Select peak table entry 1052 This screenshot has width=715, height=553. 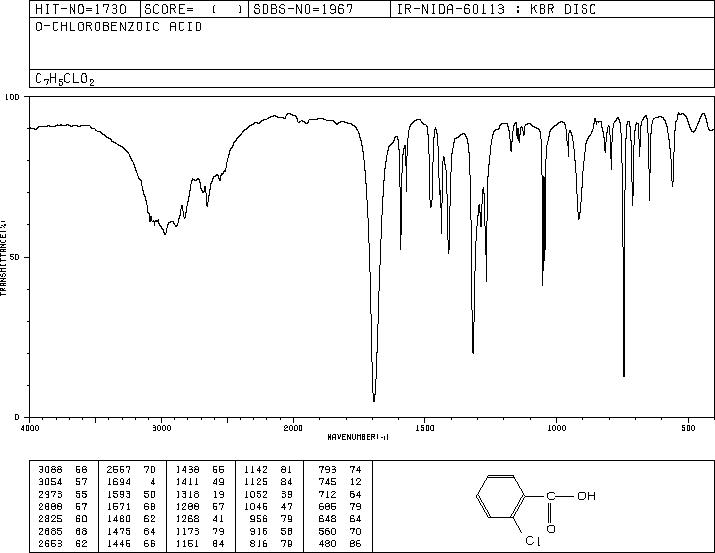[269, 494]
